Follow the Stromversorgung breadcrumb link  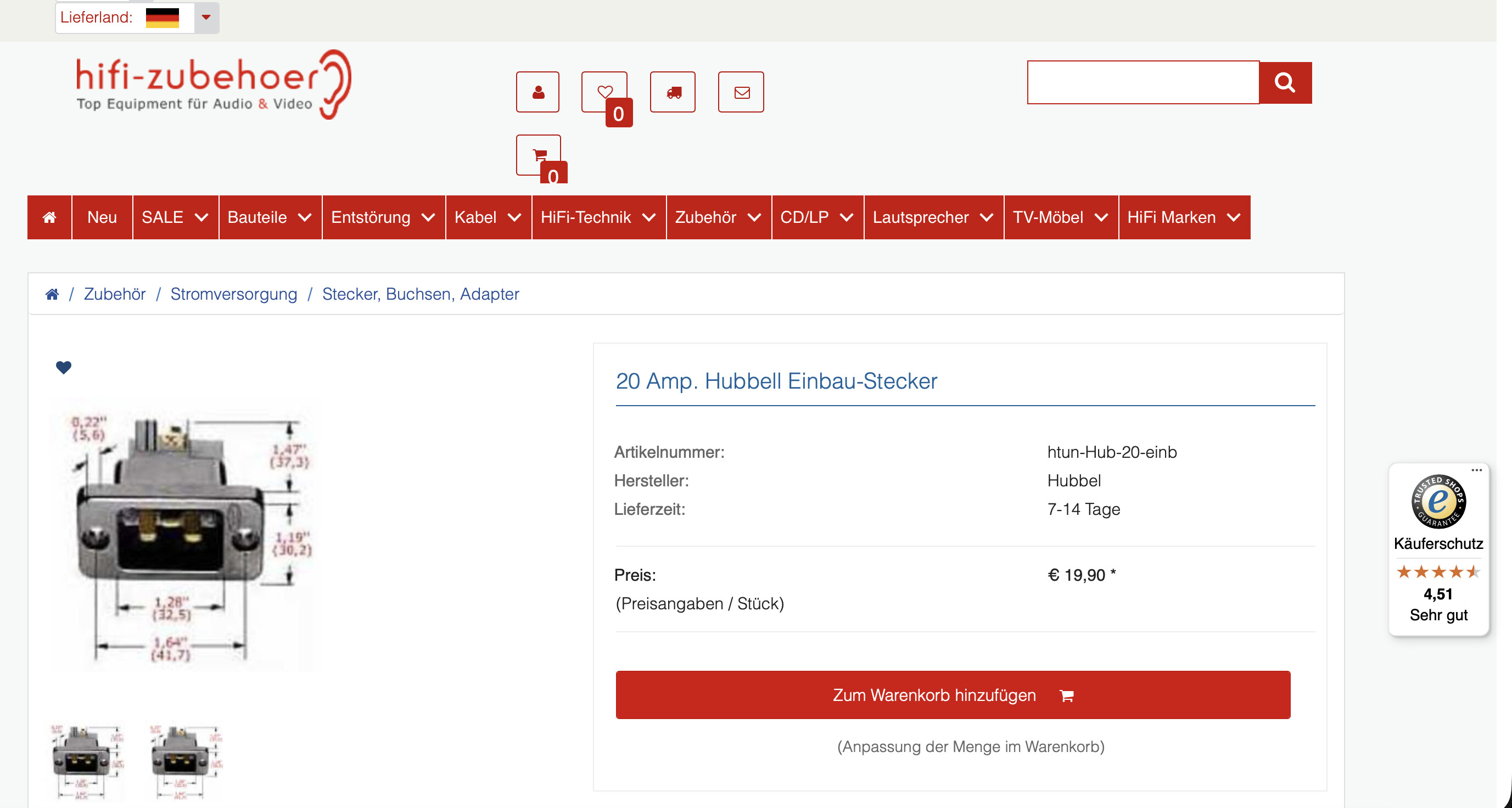coord(234,294)
